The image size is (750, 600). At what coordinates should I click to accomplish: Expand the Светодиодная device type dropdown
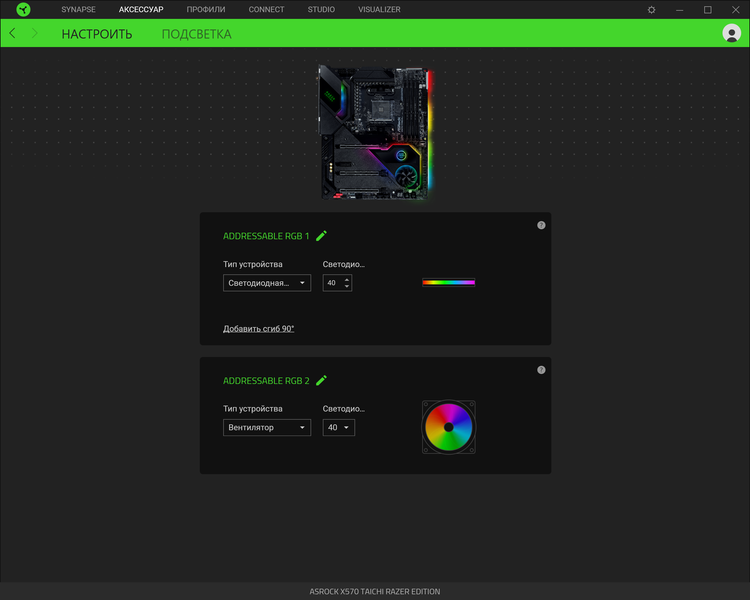[x=267, y=283]
